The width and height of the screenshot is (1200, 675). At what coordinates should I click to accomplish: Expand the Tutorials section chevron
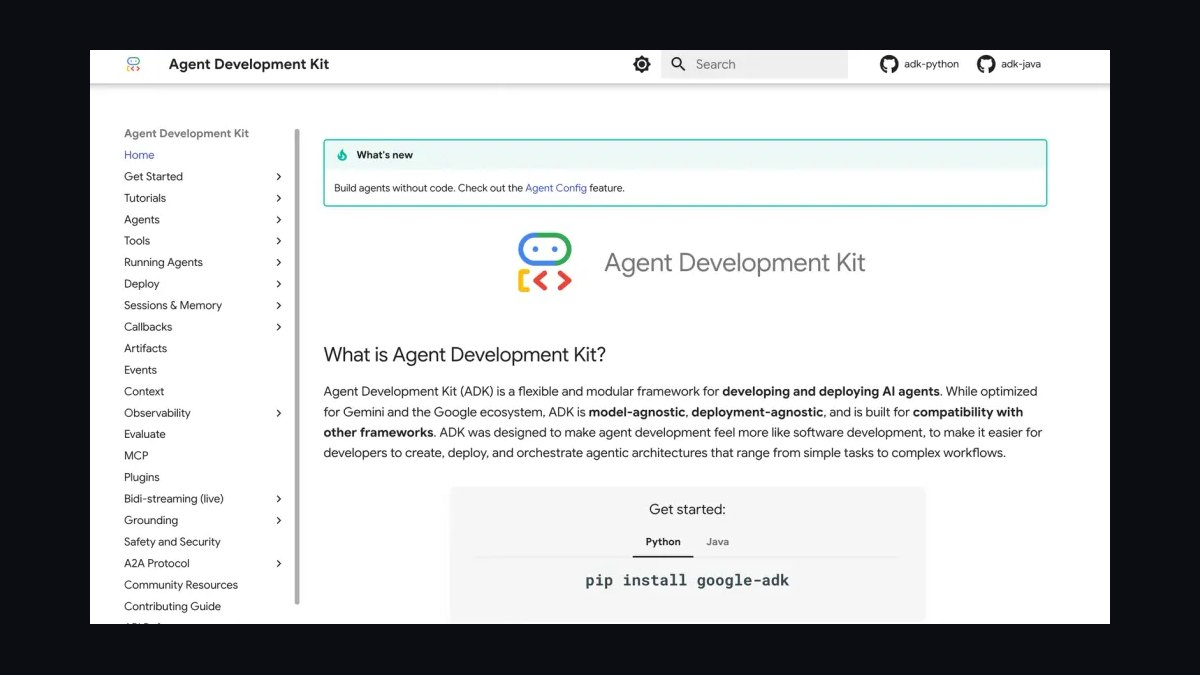(278, 198)
